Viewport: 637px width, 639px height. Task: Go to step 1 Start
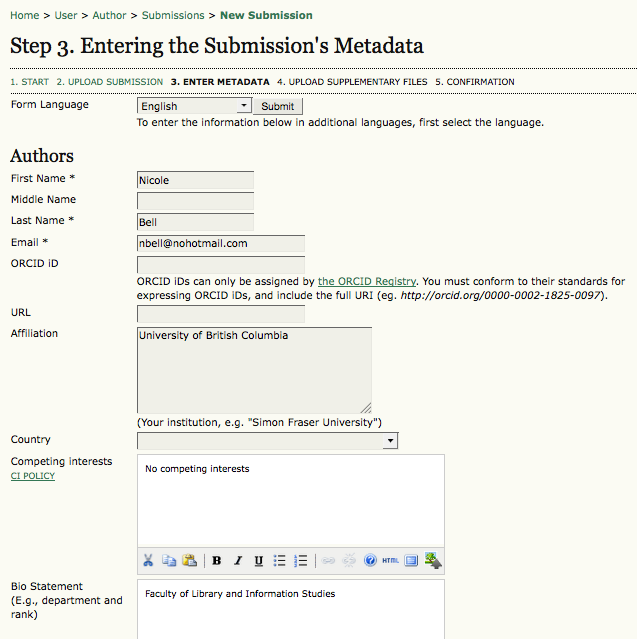pos(29,82)
